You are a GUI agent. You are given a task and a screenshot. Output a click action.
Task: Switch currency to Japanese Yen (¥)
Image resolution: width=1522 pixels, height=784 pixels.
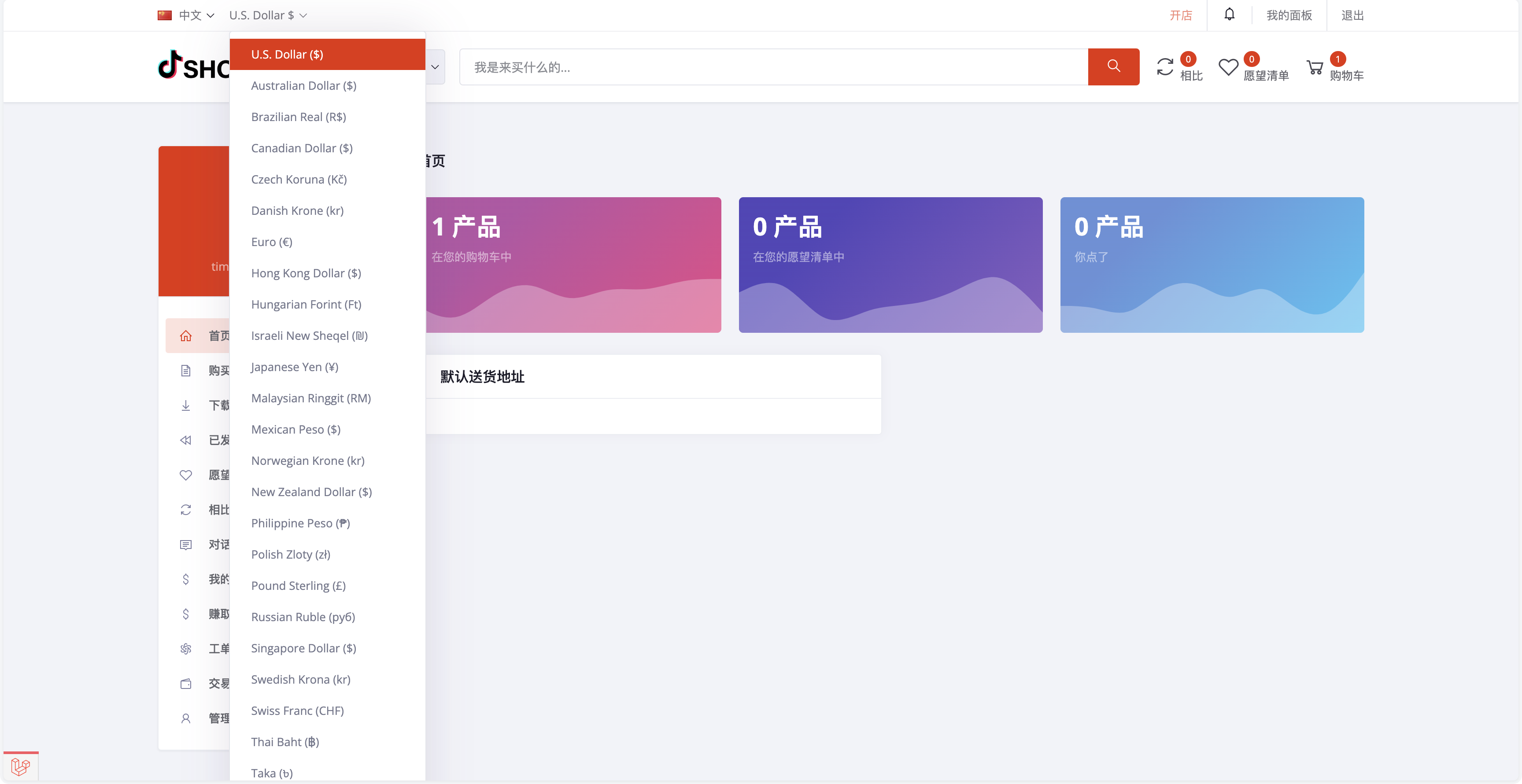coord(294,367)
